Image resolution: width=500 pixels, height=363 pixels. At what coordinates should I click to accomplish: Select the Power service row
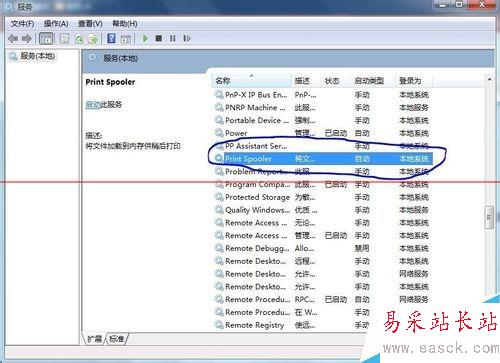click(x=322, y=133)
